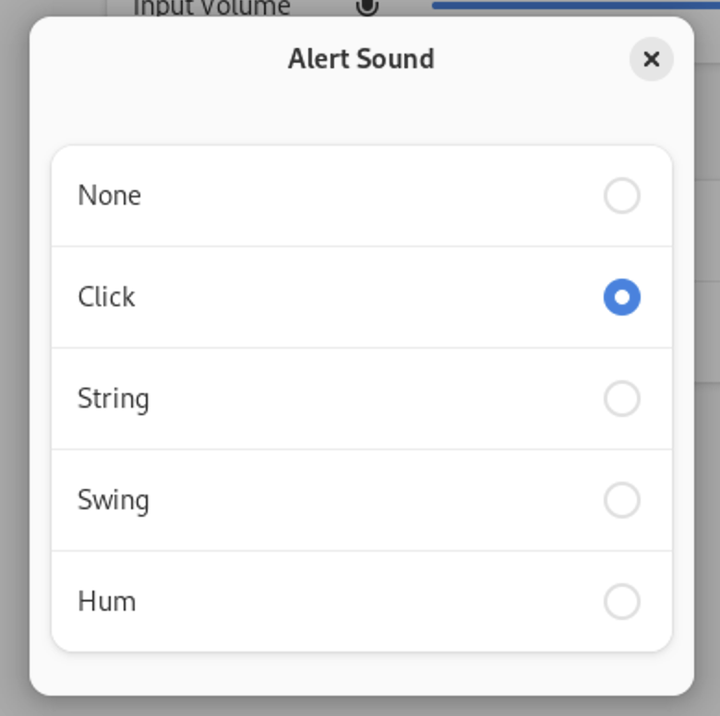Click the middle of the Hum row
Image resolution: width=720 pixels, height=716 pixels.
[361, 602]
